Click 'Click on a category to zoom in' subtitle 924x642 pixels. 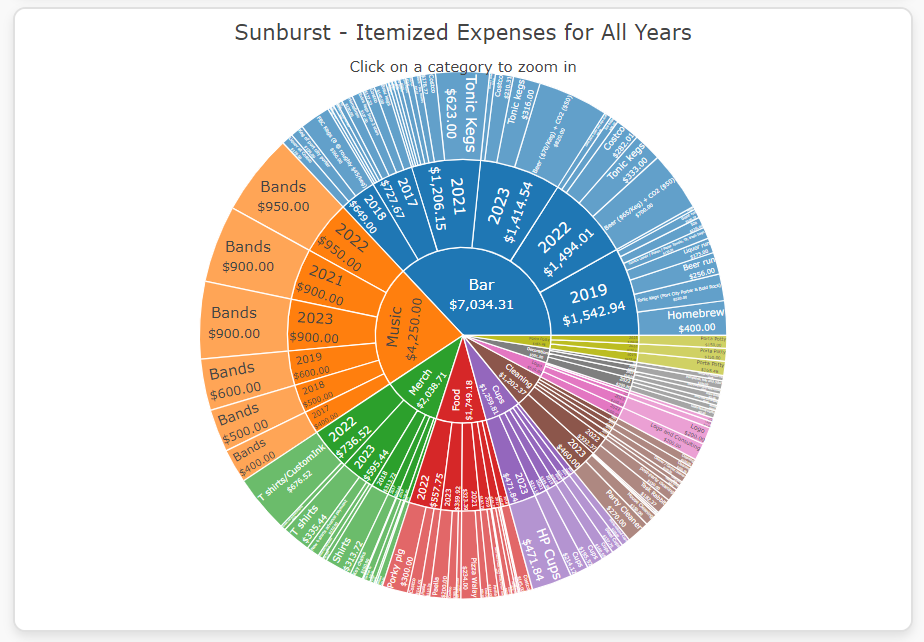(x=463, y=67)
